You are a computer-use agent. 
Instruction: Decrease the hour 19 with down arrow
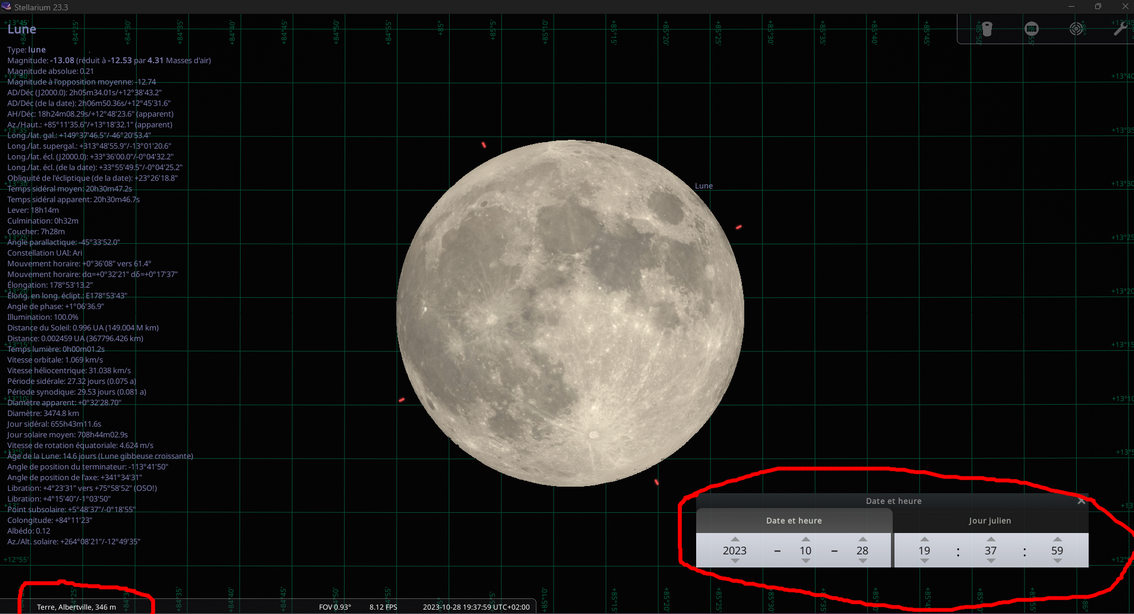[x=924, y=561]
